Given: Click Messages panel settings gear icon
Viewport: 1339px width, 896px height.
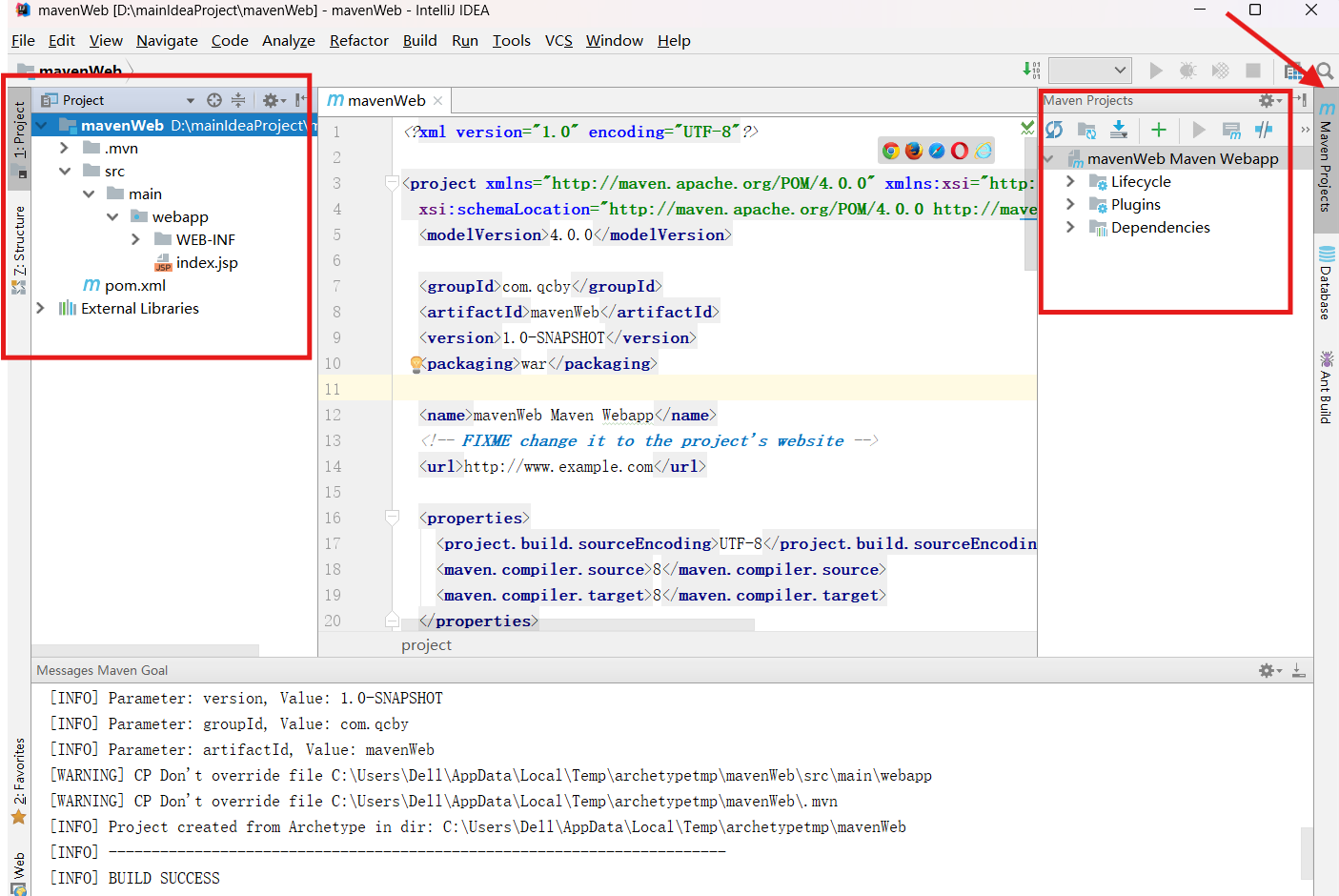Looking at the screenshot, I should (1269, 671).
